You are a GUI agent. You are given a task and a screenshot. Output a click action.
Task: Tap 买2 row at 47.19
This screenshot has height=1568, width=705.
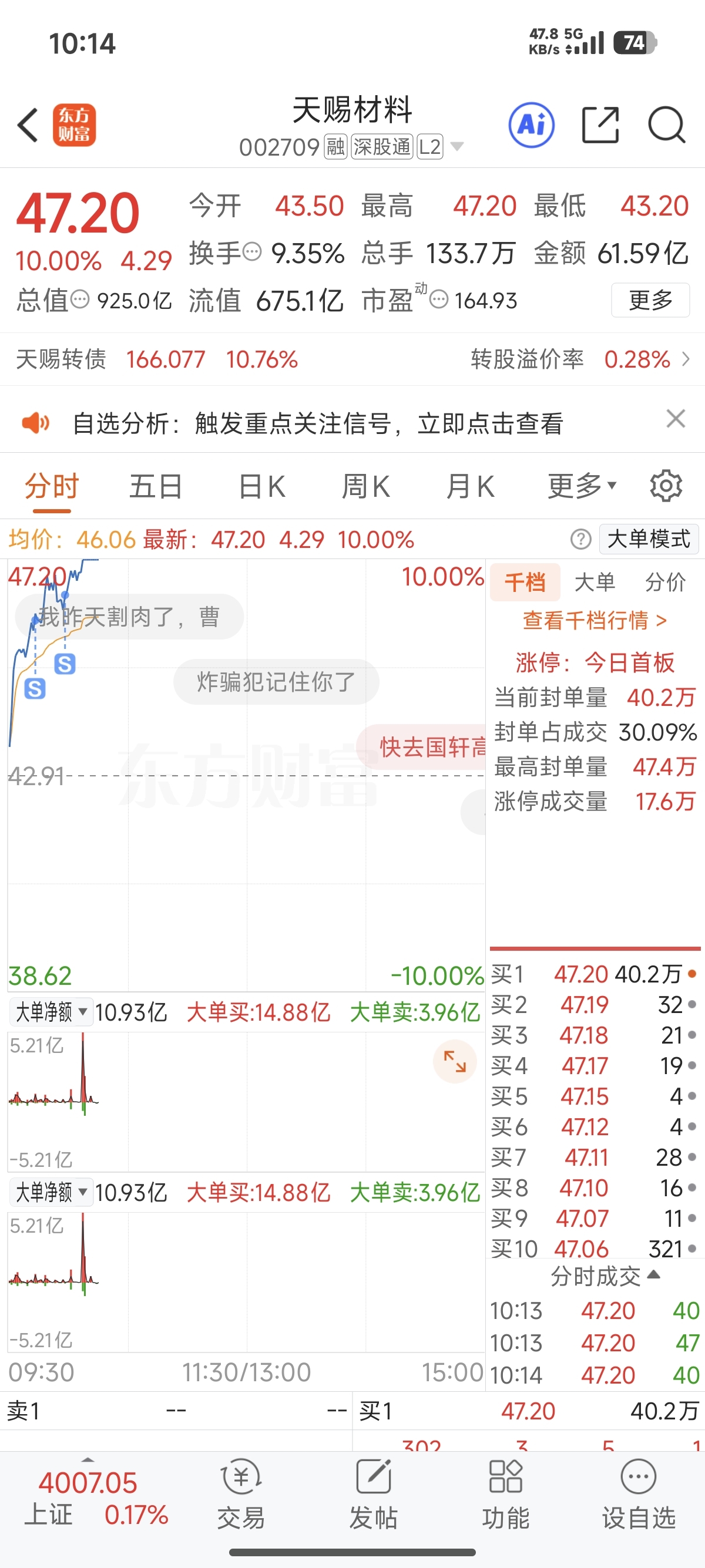tap(595, 1004)
